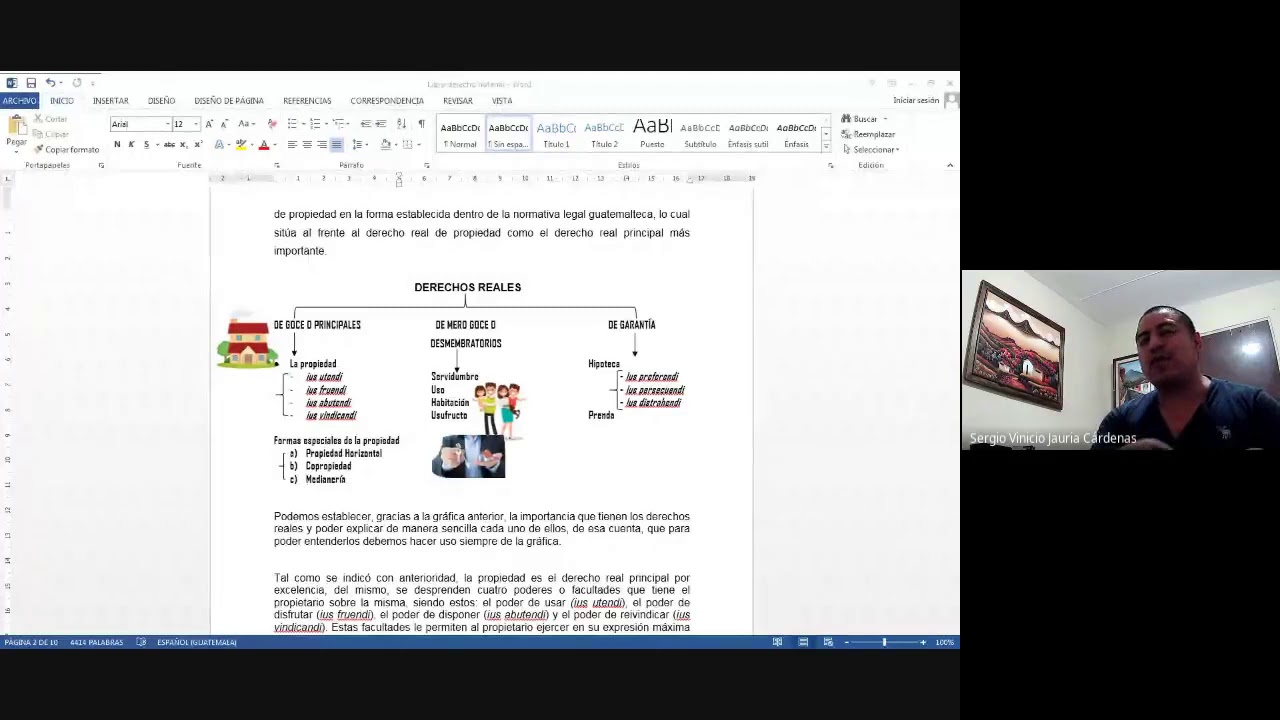Shrink font size with the smaller A icon
Viewport: 1280px width, 720px height.
tap(224, 124)
